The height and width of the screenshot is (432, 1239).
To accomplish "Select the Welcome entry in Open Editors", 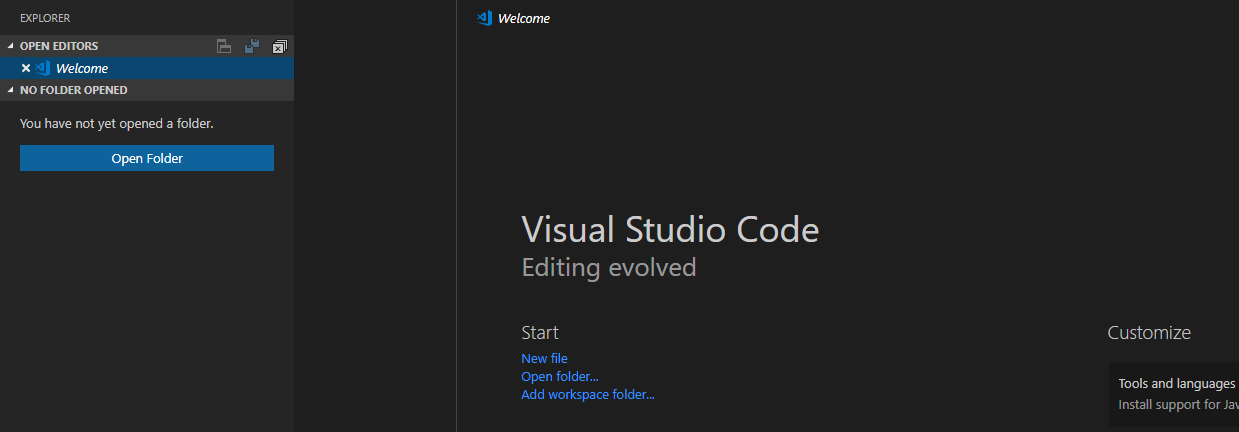I will coord(147,68).
